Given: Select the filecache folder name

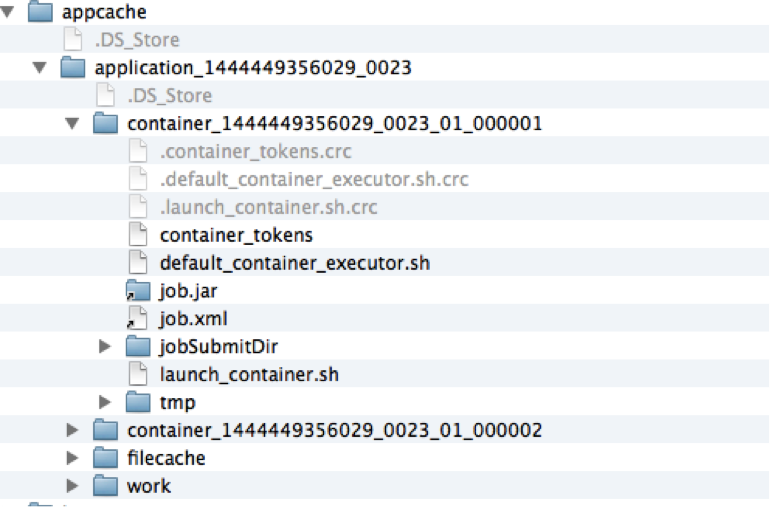Looking at the screenshot, I should [166, 458].
